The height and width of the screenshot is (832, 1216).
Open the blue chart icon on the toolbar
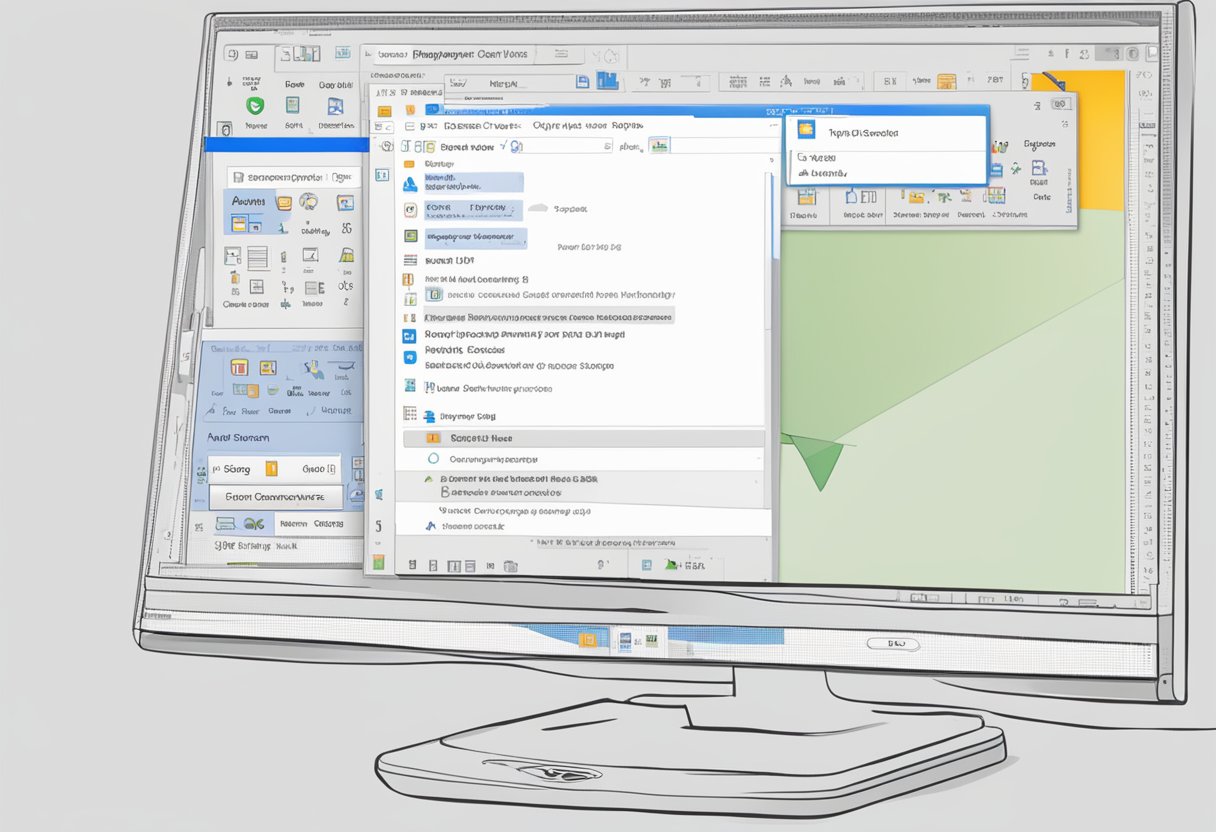(608, 80)
